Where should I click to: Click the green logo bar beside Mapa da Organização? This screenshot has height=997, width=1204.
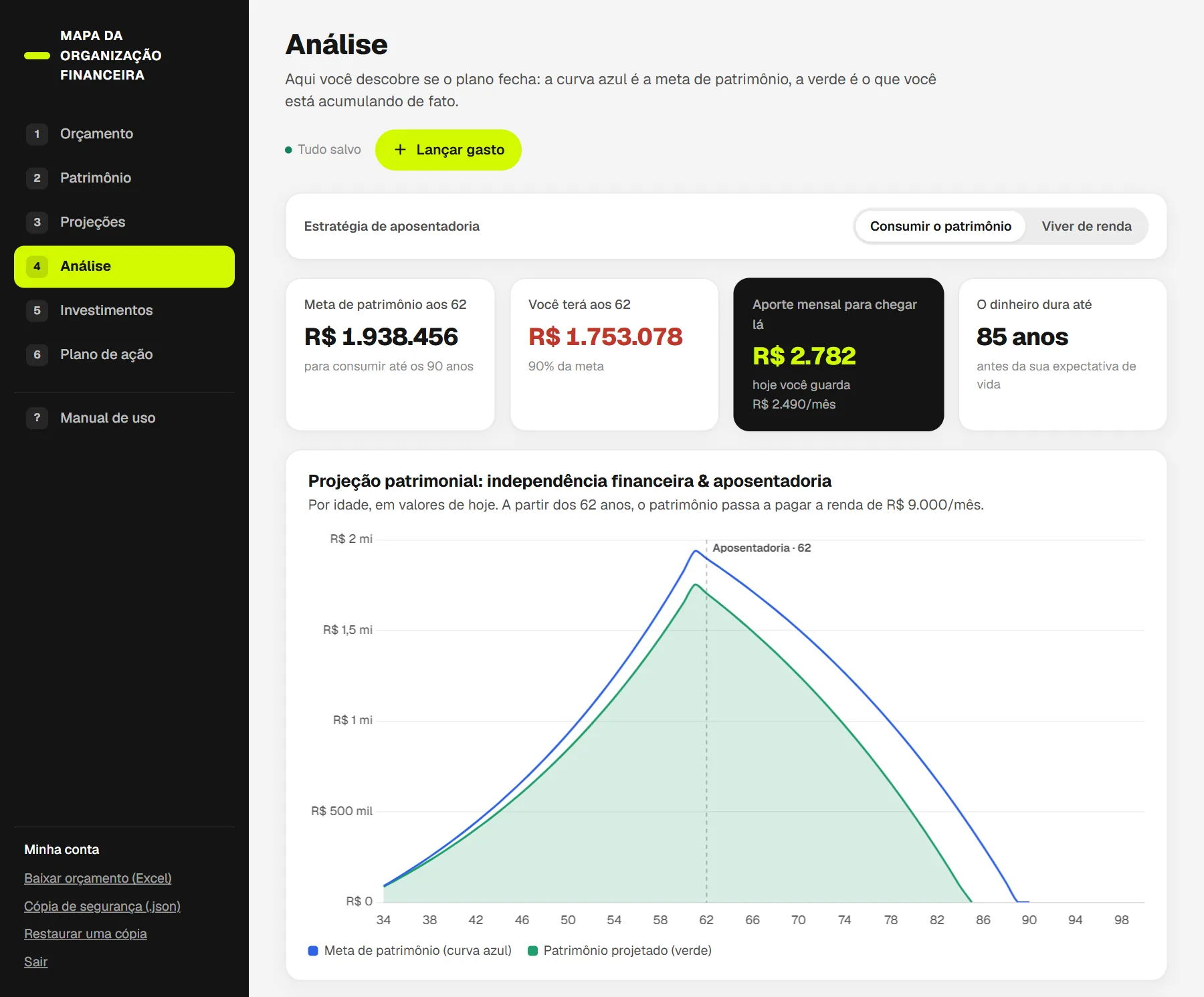[37, 56]
